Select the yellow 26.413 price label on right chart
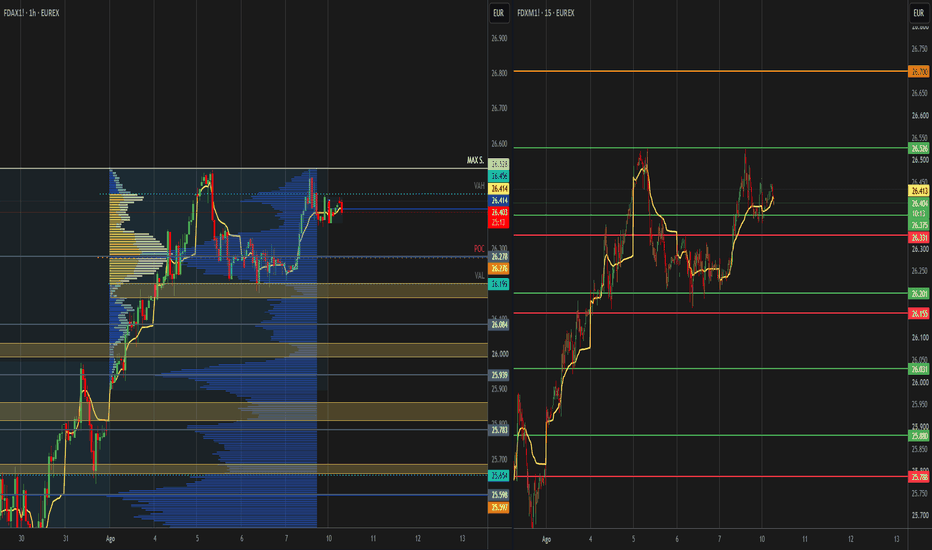The height and width of the screenshot is (550, 932). (919, 191)
